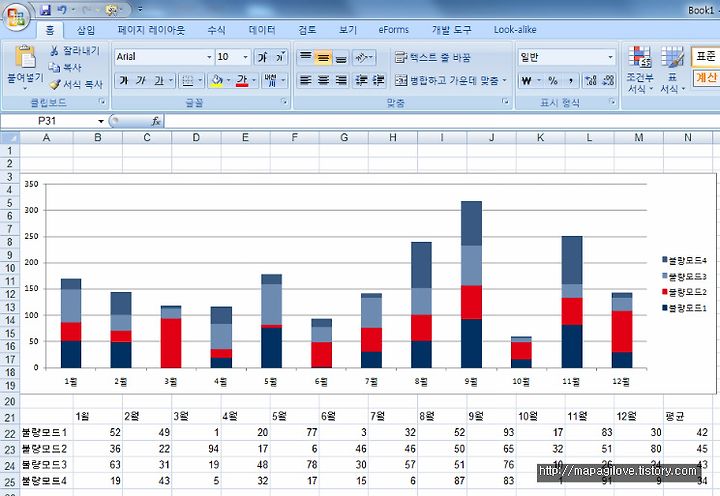This screenshot has width=720, height=496.
Task: Click Merge and Center (병합하고 가운데 맞춤)
Action: coord(446,80)
